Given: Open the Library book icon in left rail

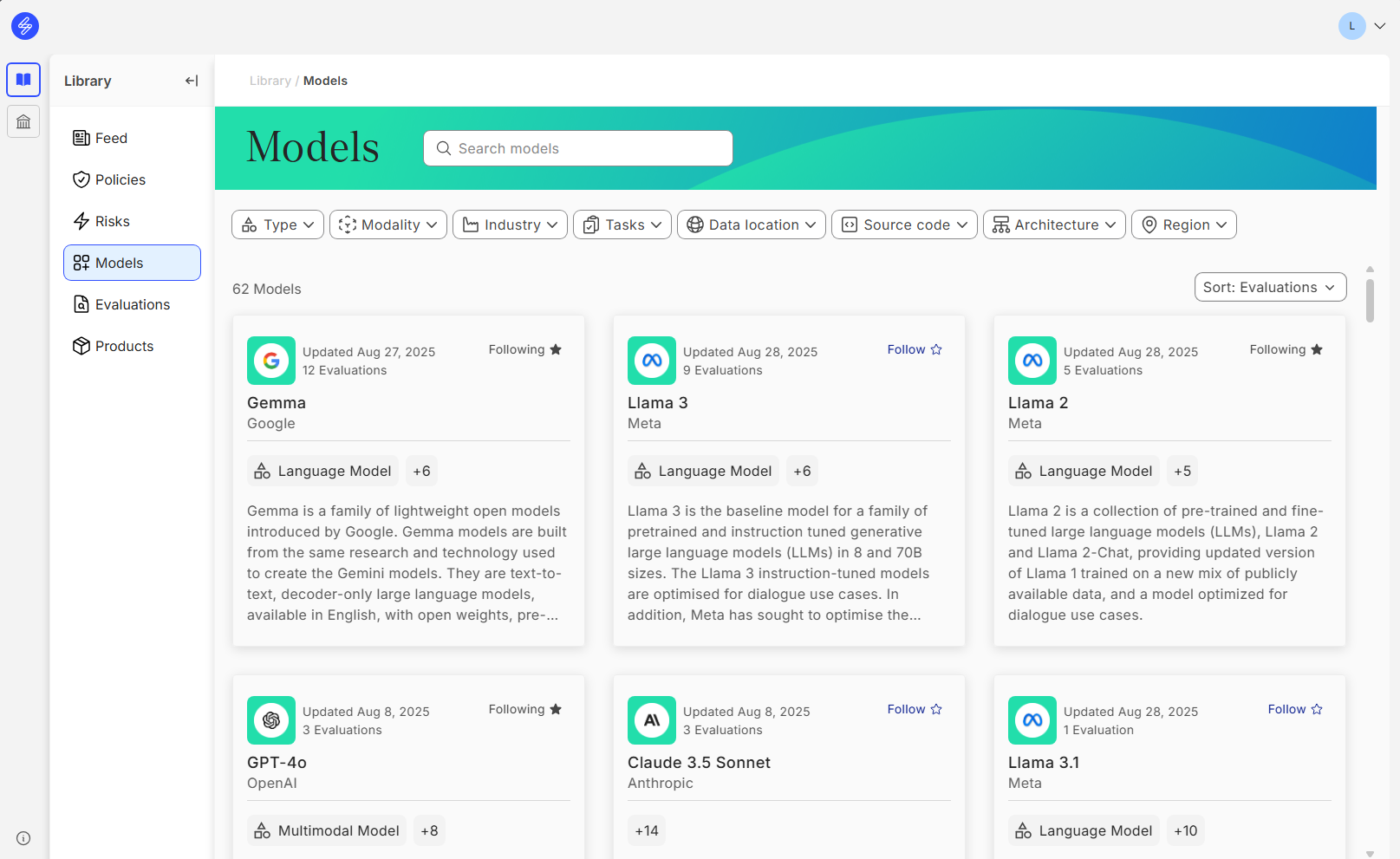Looking at the screenshot, I should pyautogui.click(x=23, y=80).
